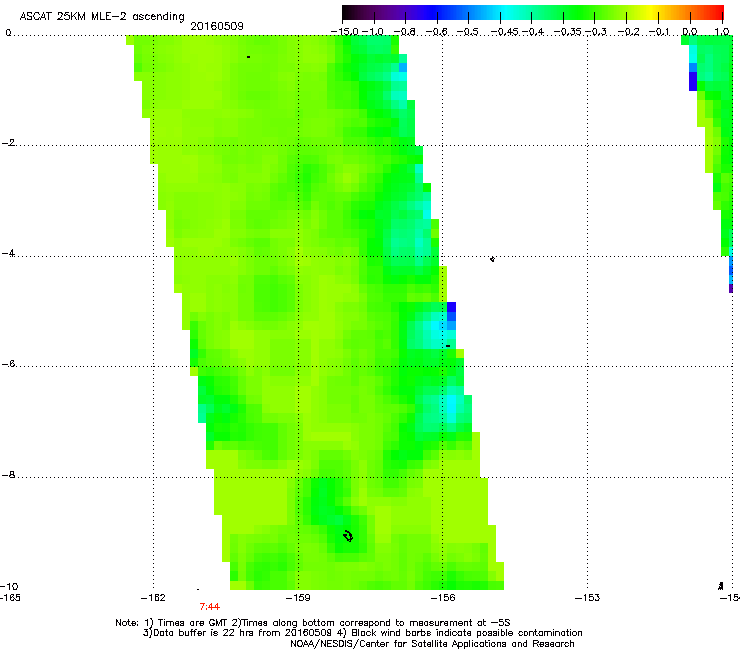The width and height of the screenshot is (740, 650).
Task: Click the colorbar label -0.2
Action: 628,32
